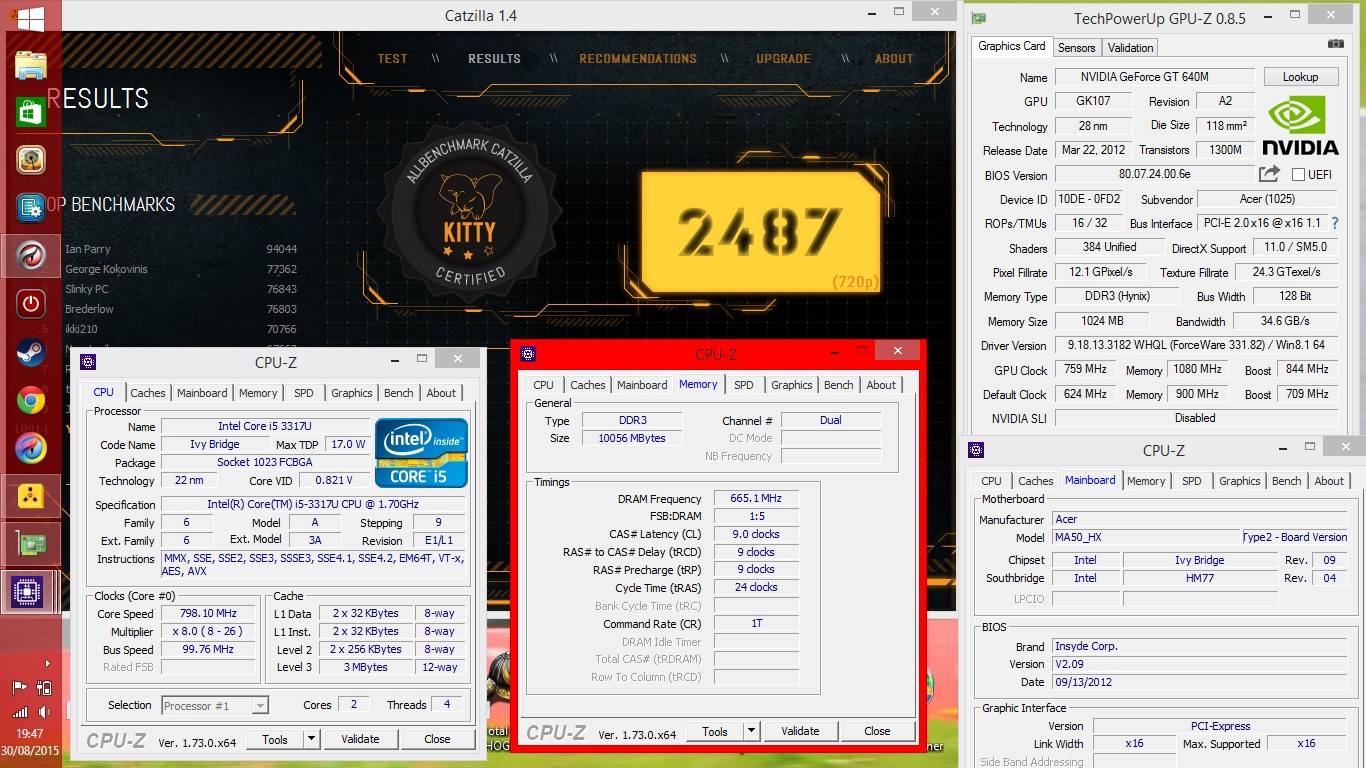Open the yellow Catzilla taskbar icon

click(x=30, y=497)
